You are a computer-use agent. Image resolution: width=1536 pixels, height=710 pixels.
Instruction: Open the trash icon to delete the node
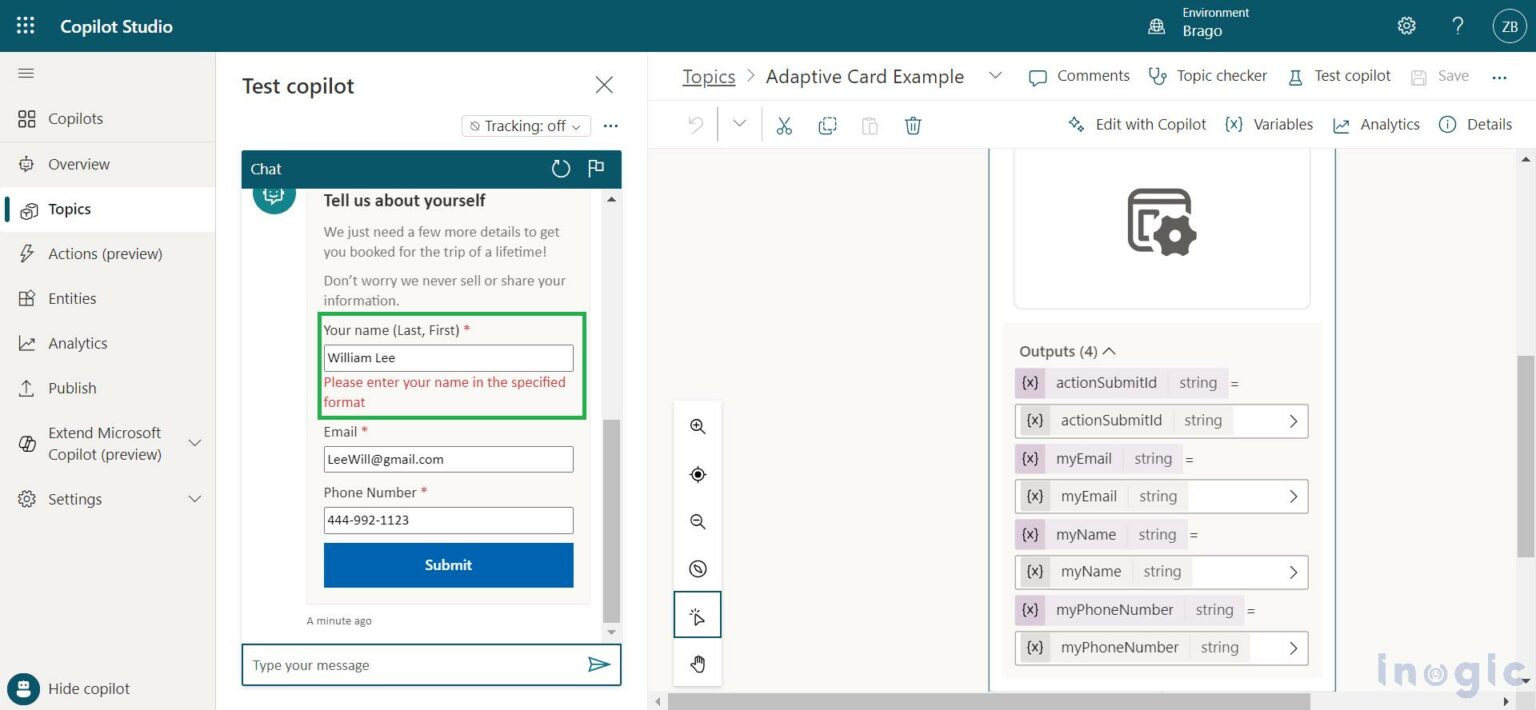912,125
